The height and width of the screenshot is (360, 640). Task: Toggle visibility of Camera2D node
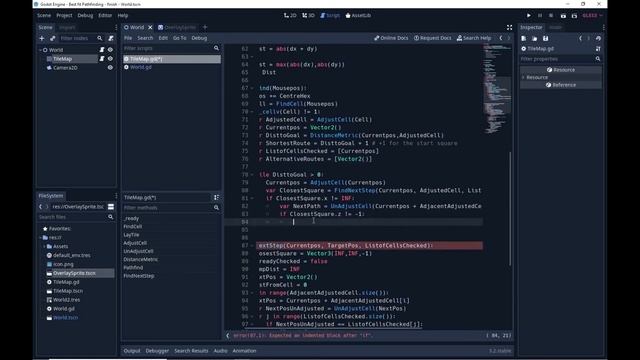point(110,68)
